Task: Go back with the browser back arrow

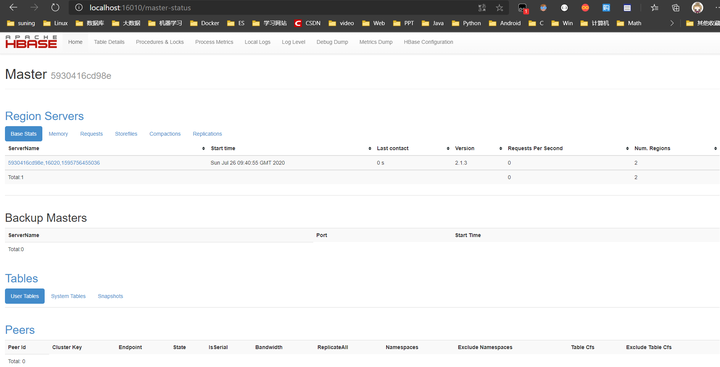Action: (13, 7)
